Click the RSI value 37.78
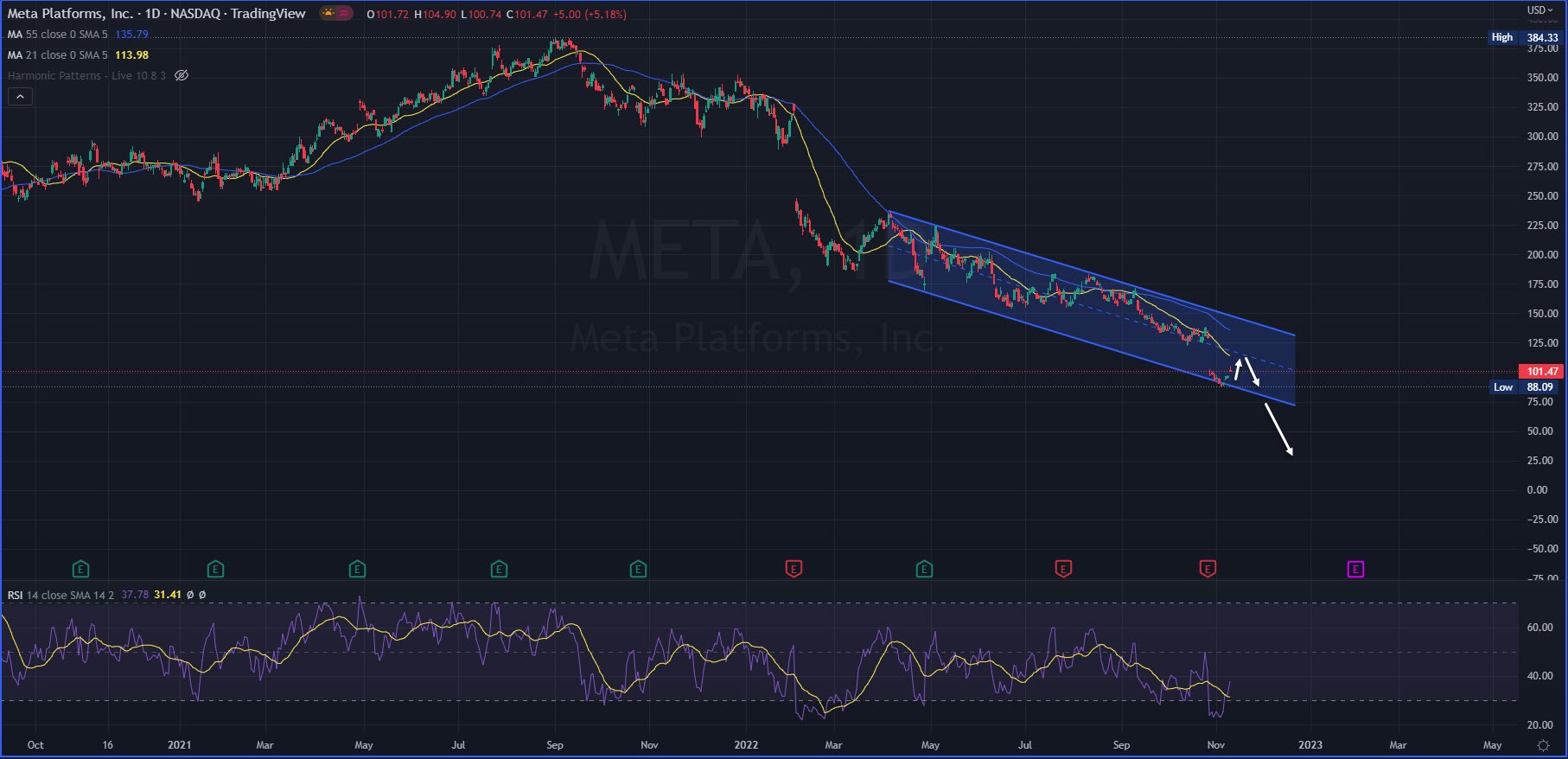The height and width of the screenshot is (759, 1568). point(135,595)
